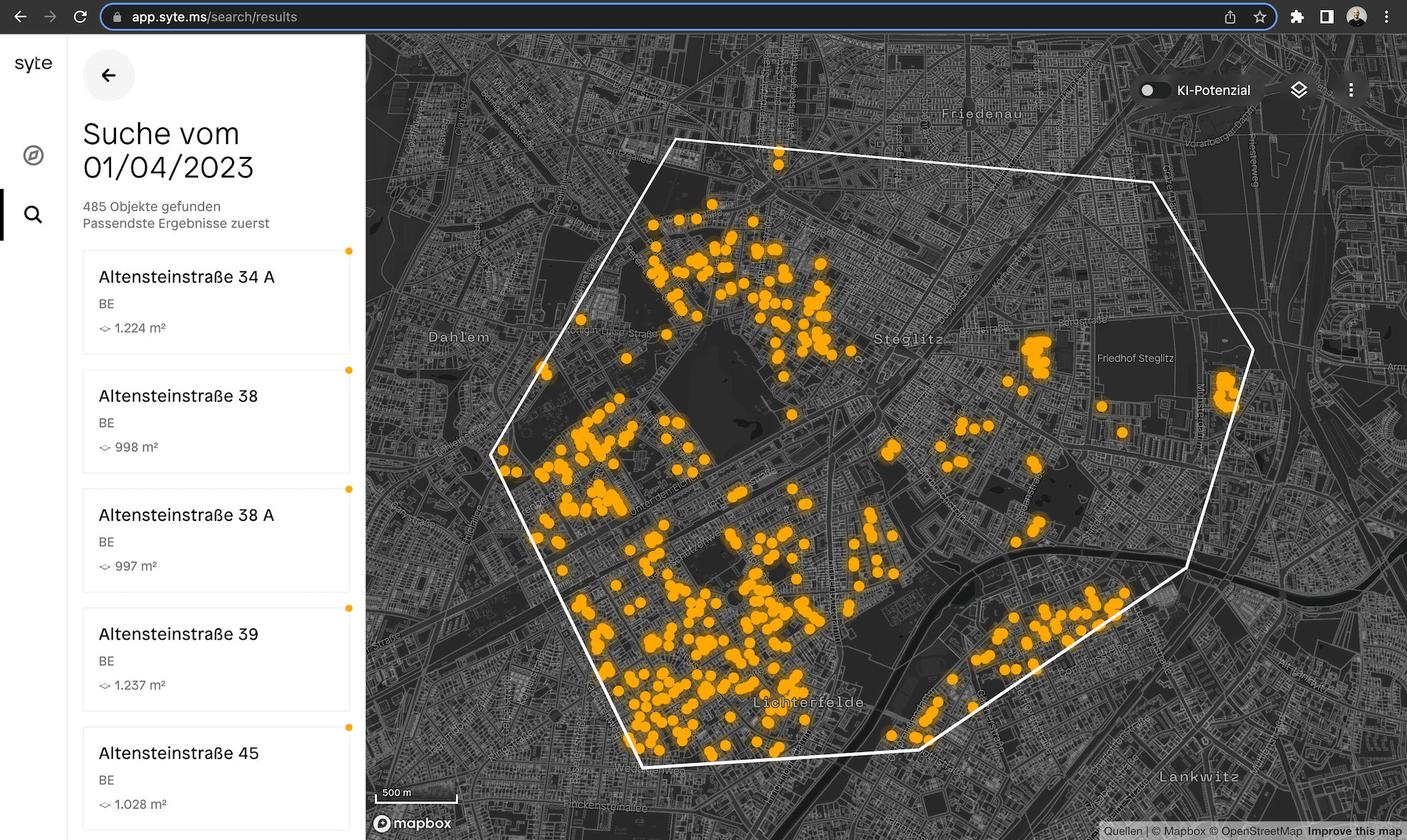Click the syte logo
The height and width of the screenshot is (840, 1407).
point(33,64)
